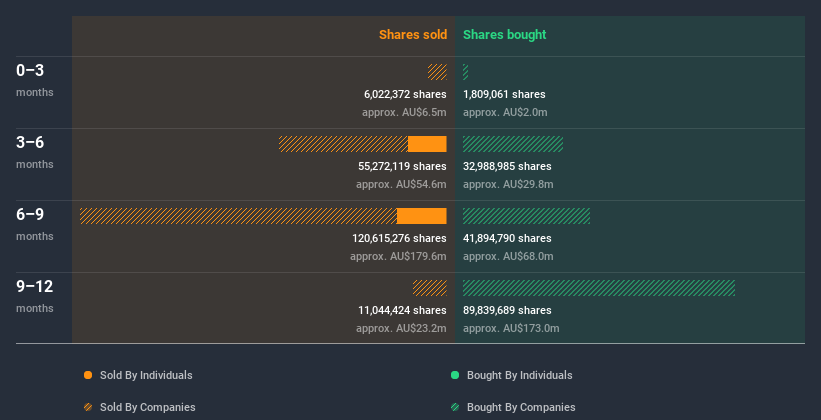Click the 3–6 months solid orange individuals bar
The width and height of the screenshot is (821, 420).
click(x=427, y=144)
